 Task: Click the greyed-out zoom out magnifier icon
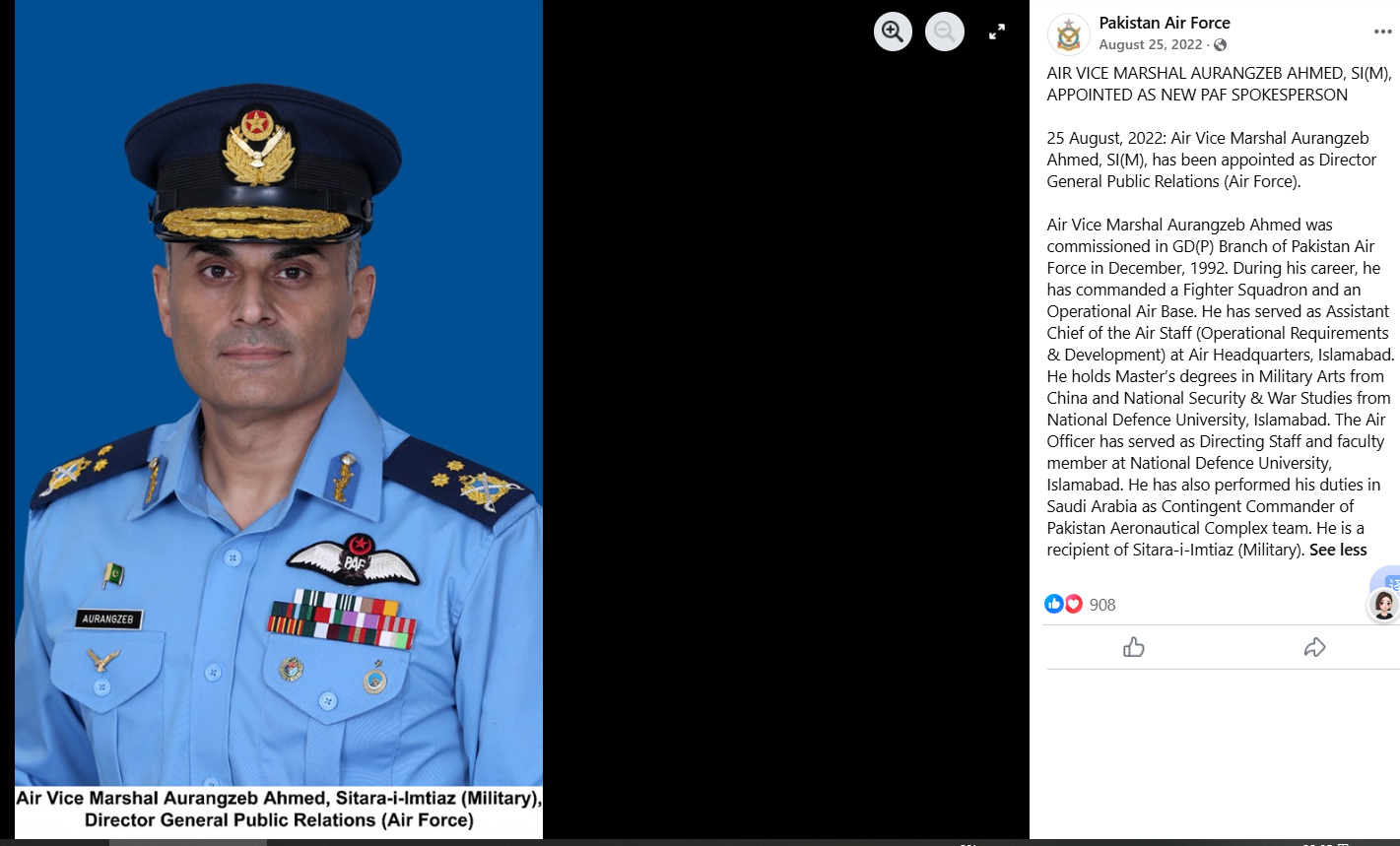(x=945, y=32)
